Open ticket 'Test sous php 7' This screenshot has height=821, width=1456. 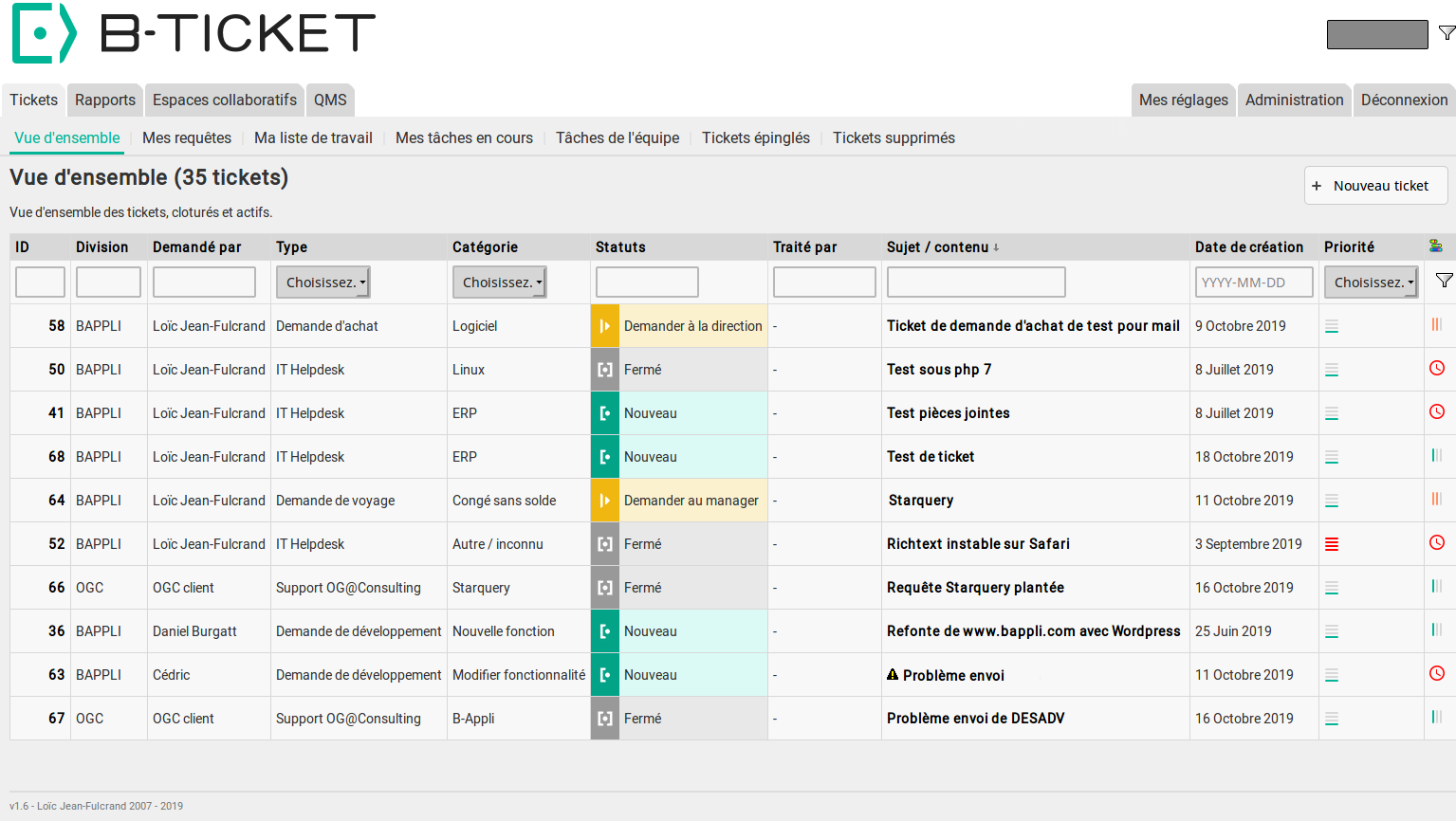pyautogui.click(x=939, y=370)
